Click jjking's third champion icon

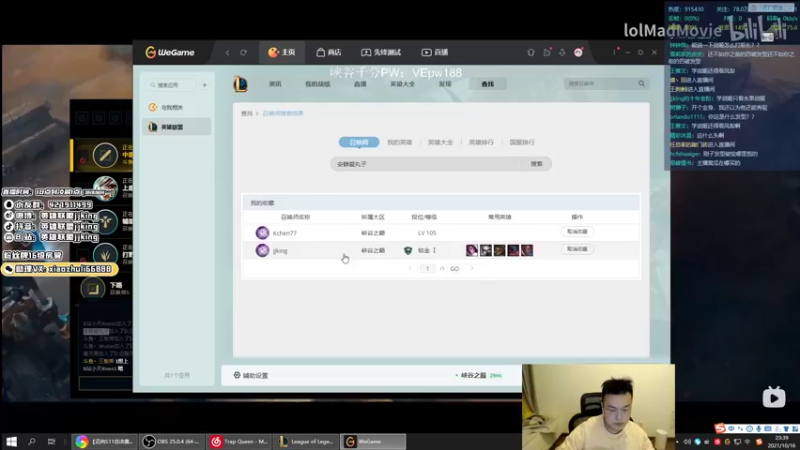pyautogui.click(x=499, y=250)
